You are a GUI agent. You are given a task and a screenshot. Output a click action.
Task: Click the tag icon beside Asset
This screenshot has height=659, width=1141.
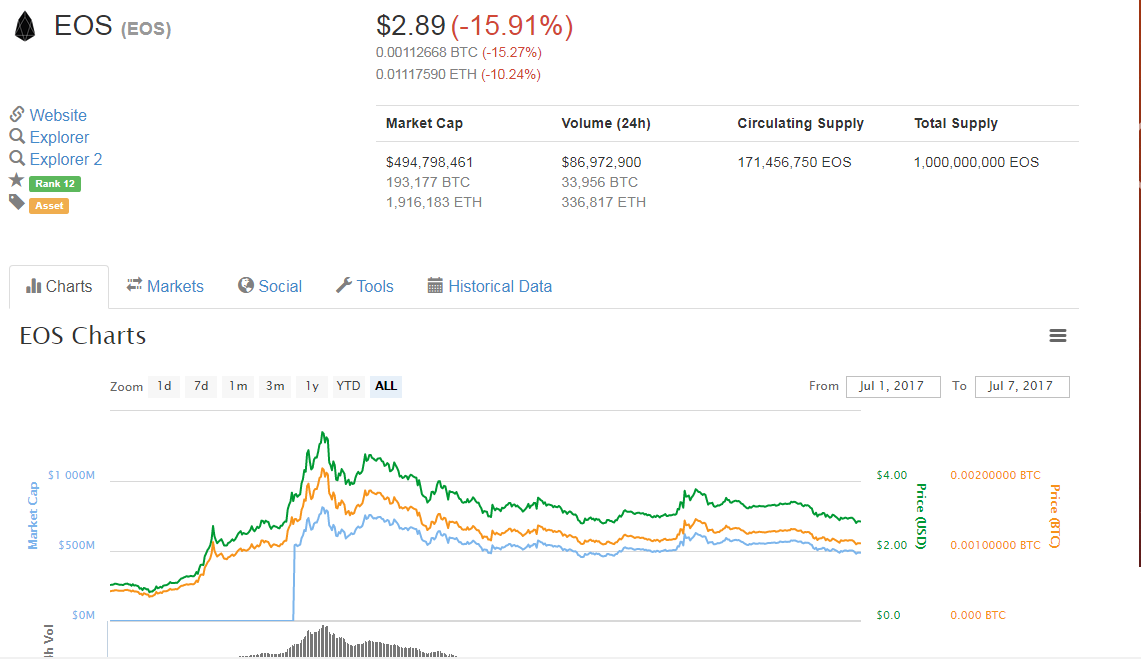tap(17, 202)
